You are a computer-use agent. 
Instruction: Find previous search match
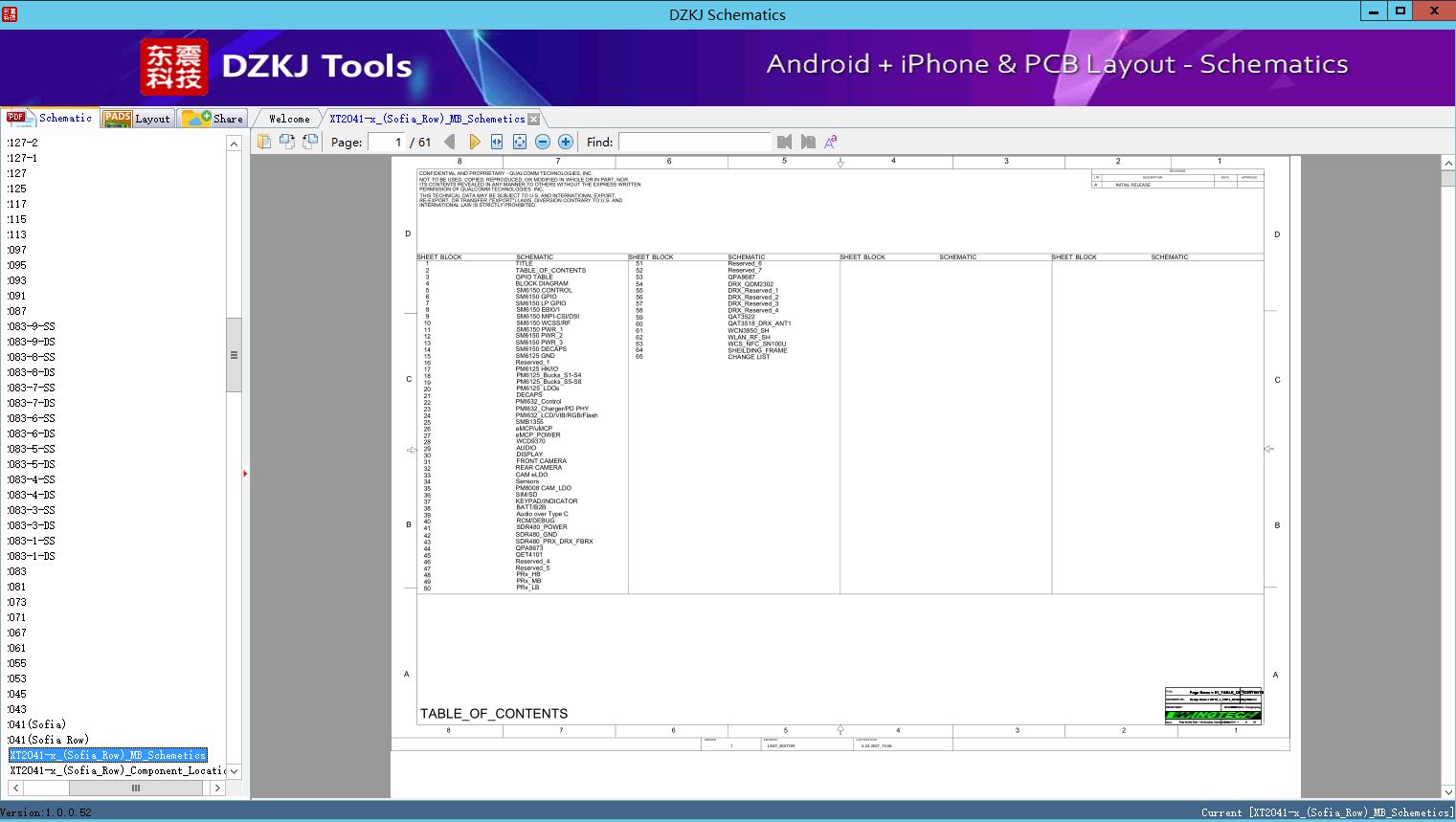coord(785,142)
